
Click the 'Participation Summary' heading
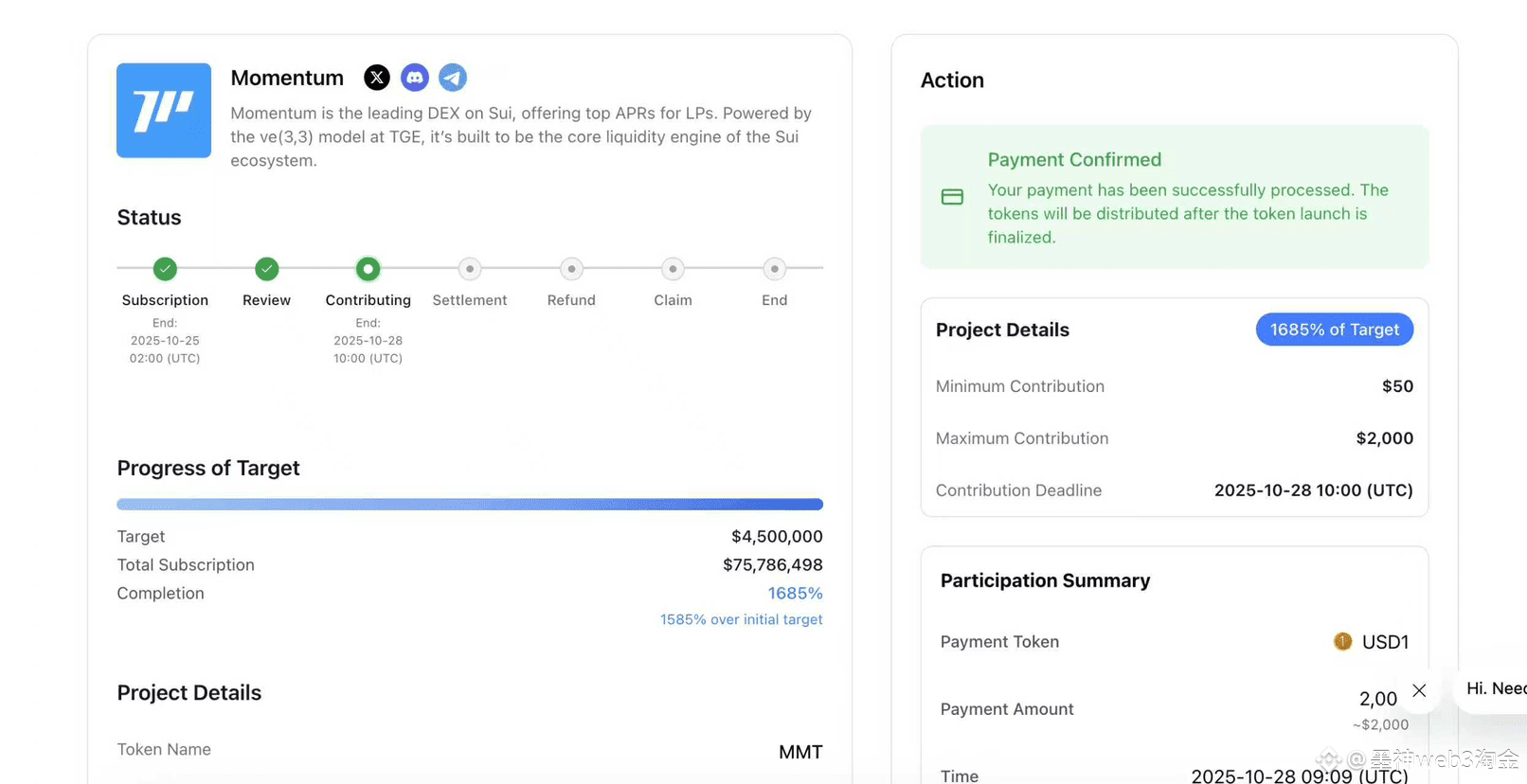1045,580
